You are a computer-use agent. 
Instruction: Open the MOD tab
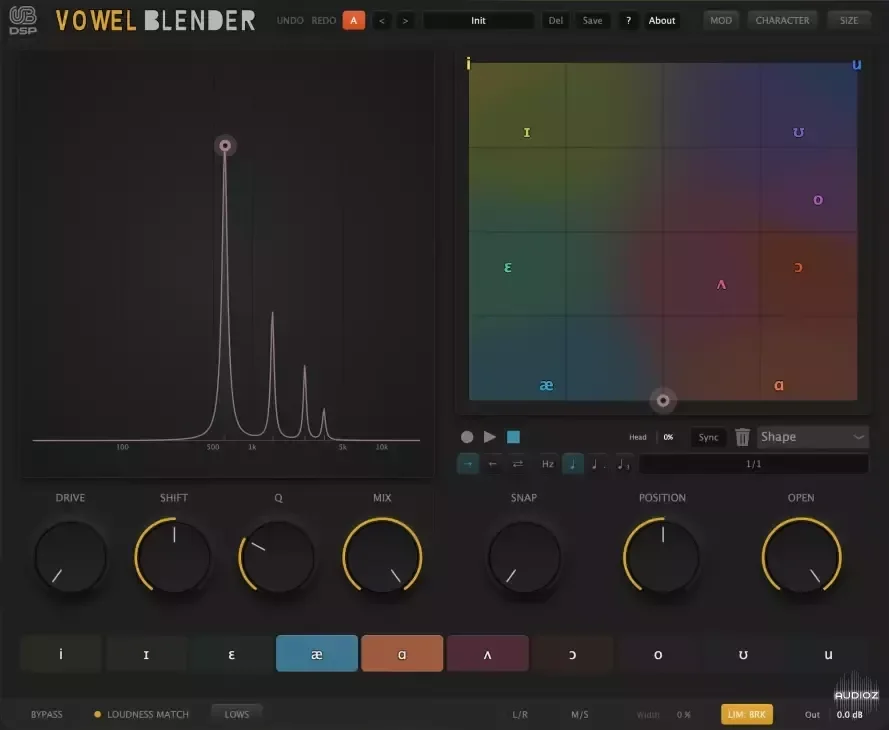721,20
